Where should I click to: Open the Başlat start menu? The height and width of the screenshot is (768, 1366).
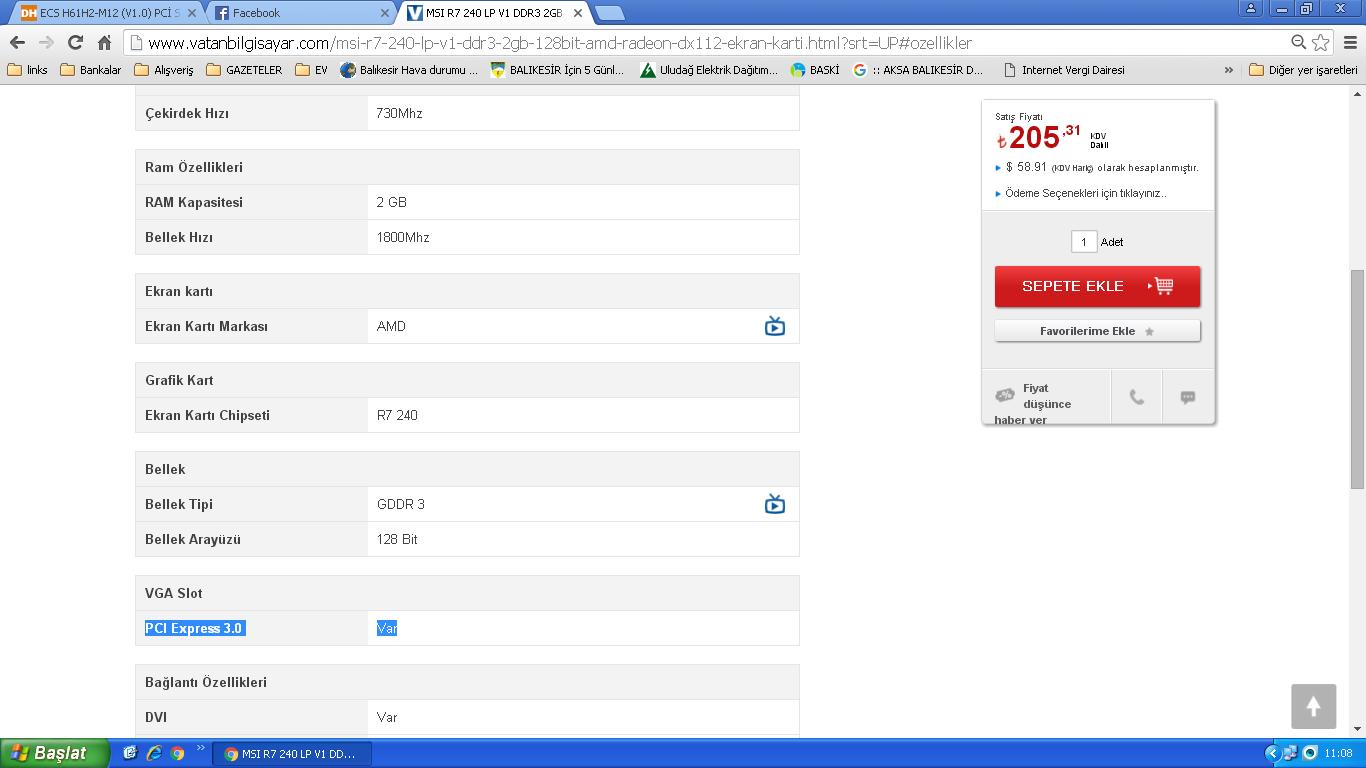pos(54,753)
